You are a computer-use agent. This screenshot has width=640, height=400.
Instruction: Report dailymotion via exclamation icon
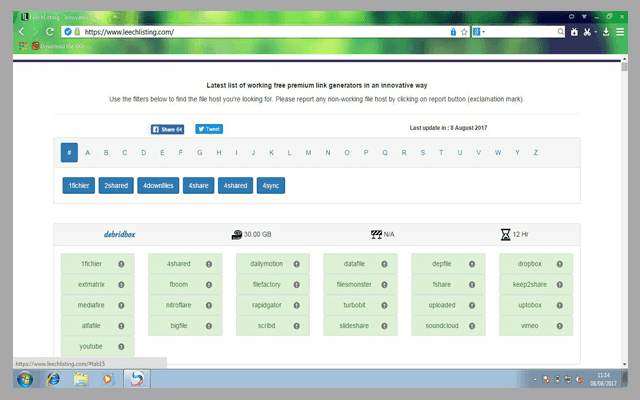click(297, 264)
